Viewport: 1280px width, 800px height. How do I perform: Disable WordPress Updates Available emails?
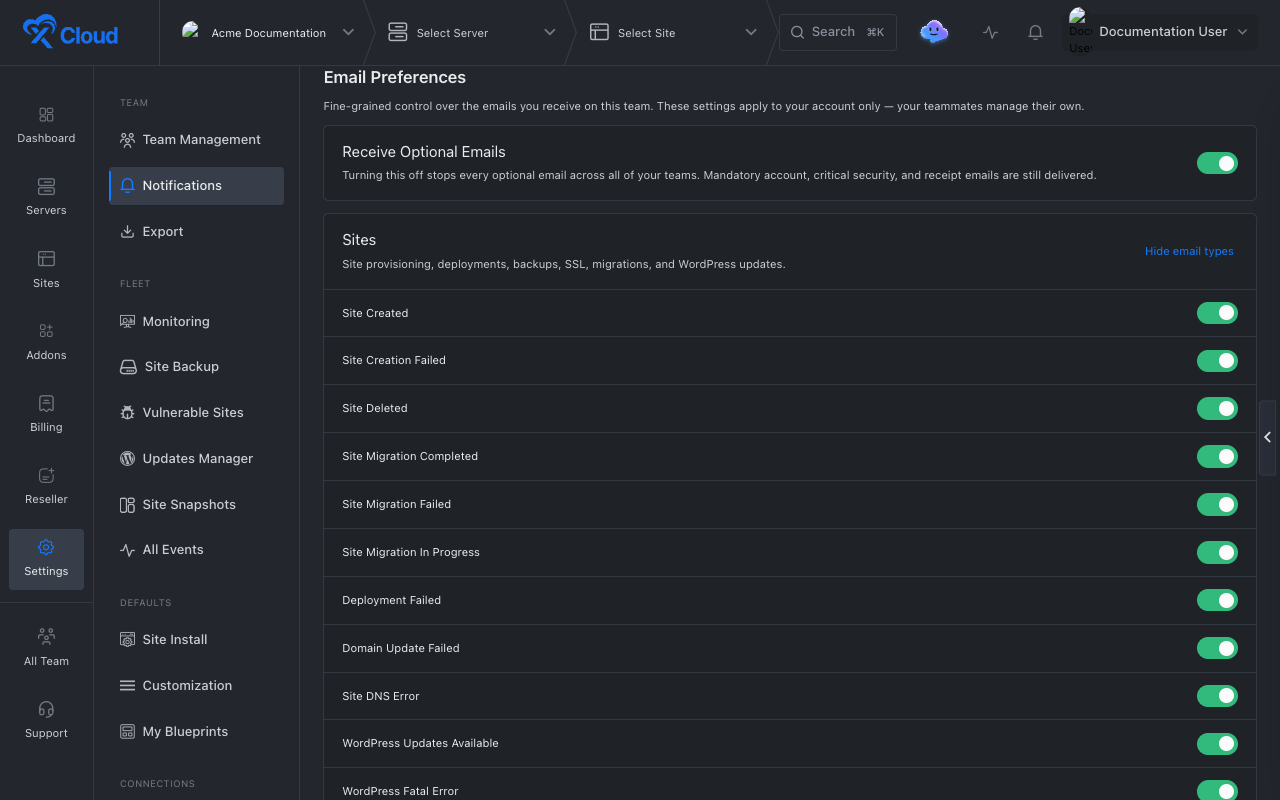[1217, 743]
